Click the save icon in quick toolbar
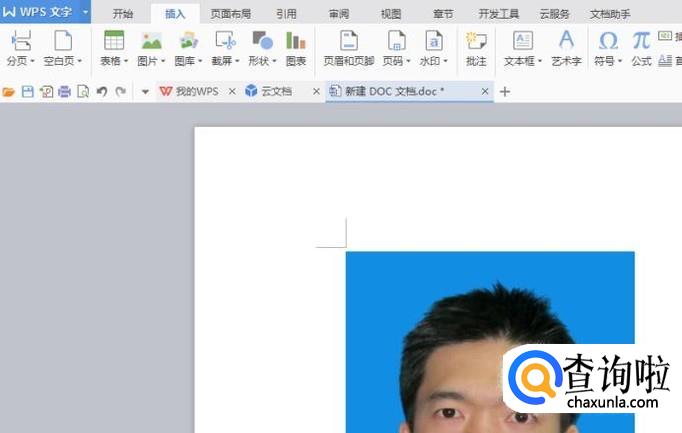The width and height of the screenshot is (682, 433). coord(27,91)
